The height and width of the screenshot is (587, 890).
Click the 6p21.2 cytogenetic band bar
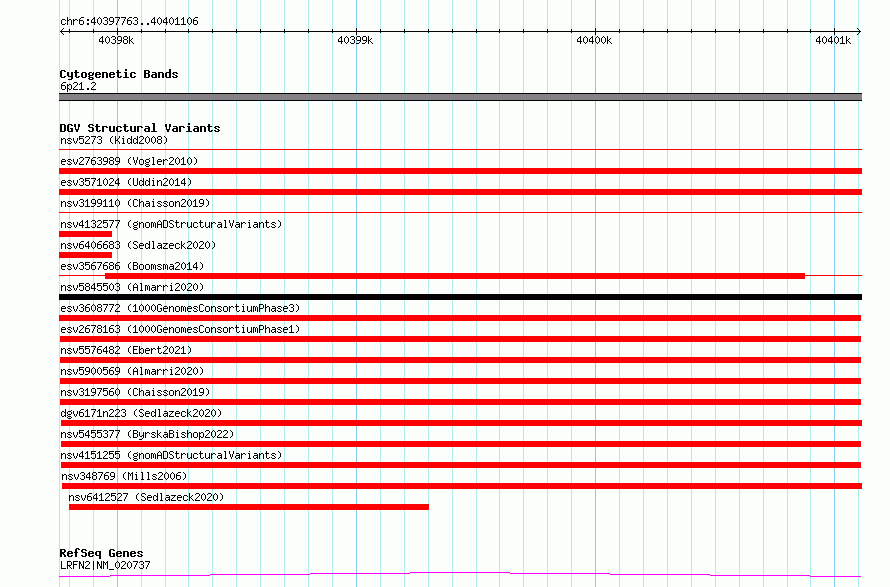(460, 97)
